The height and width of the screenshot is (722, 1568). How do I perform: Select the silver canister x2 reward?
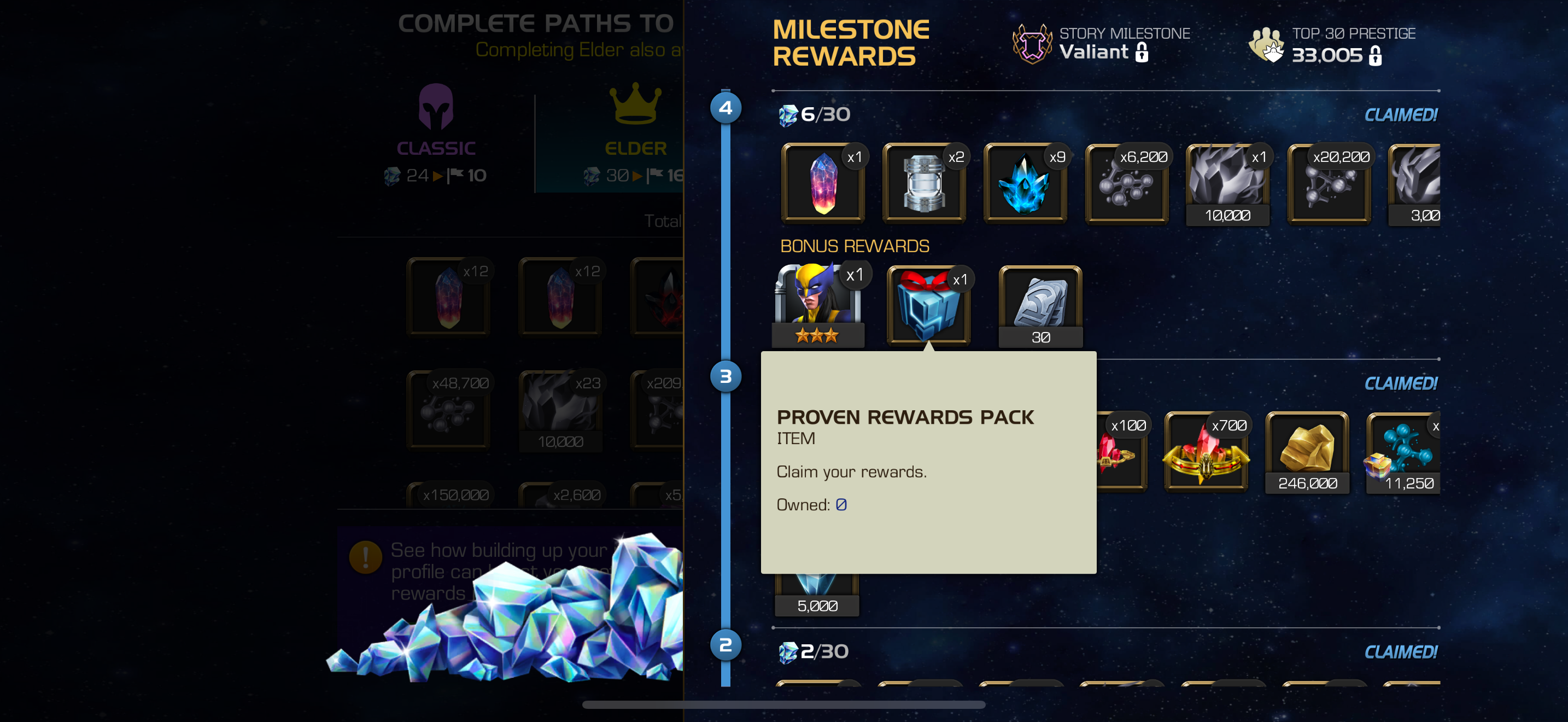[923, 183]
